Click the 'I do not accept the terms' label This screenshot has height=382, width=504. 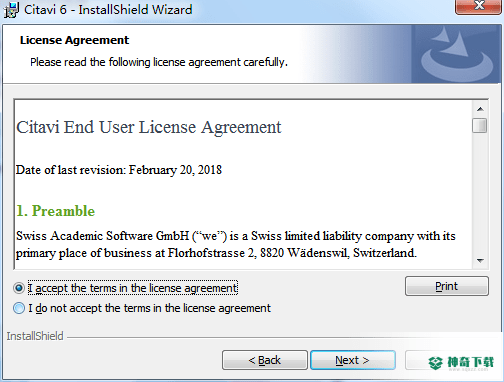click(149, 308)
